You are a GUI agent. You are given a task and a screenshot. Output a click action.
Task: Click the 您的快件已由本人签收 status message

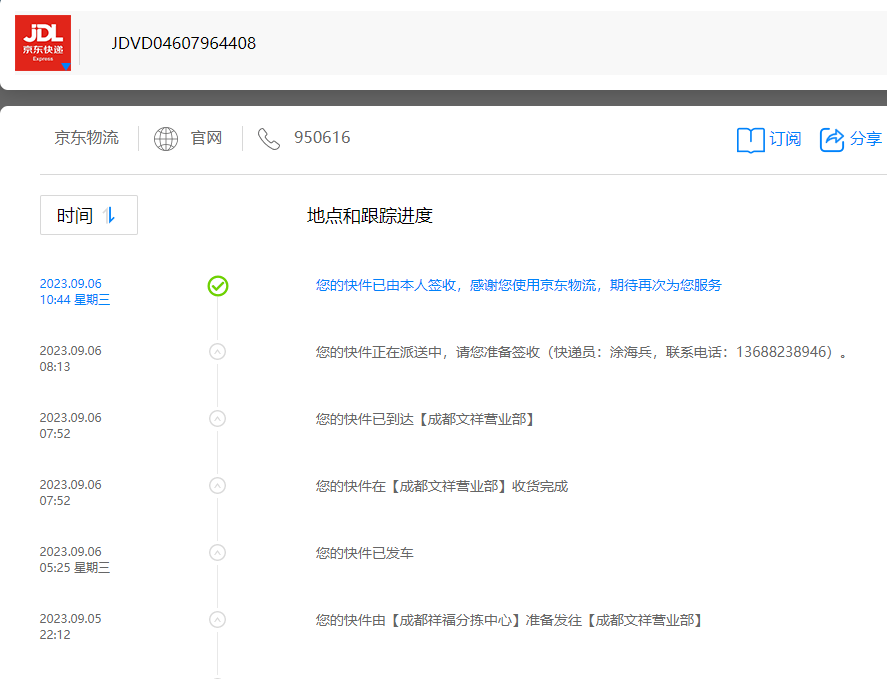tap(519, 285)
